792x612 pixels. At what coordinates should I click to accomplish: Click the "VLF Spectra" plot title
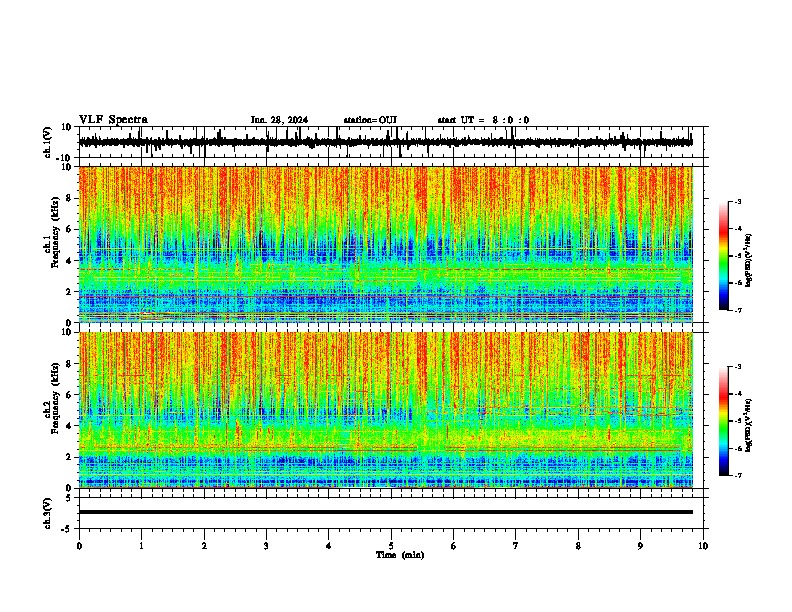click(113, 120)
